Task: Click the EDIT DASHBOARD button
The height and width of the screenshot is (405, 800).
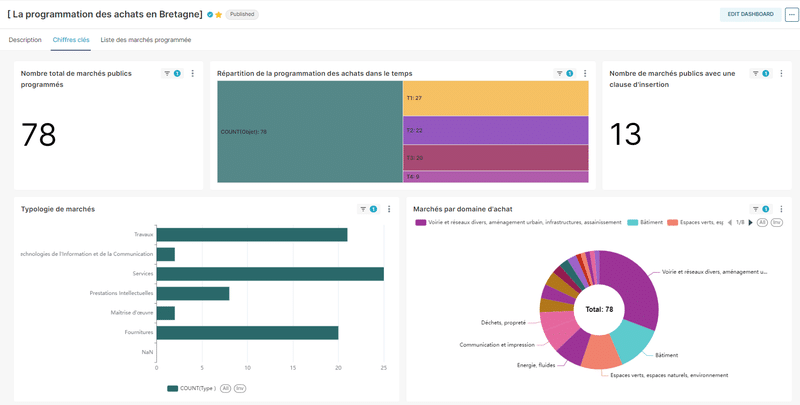Action: tap(750, 15)
